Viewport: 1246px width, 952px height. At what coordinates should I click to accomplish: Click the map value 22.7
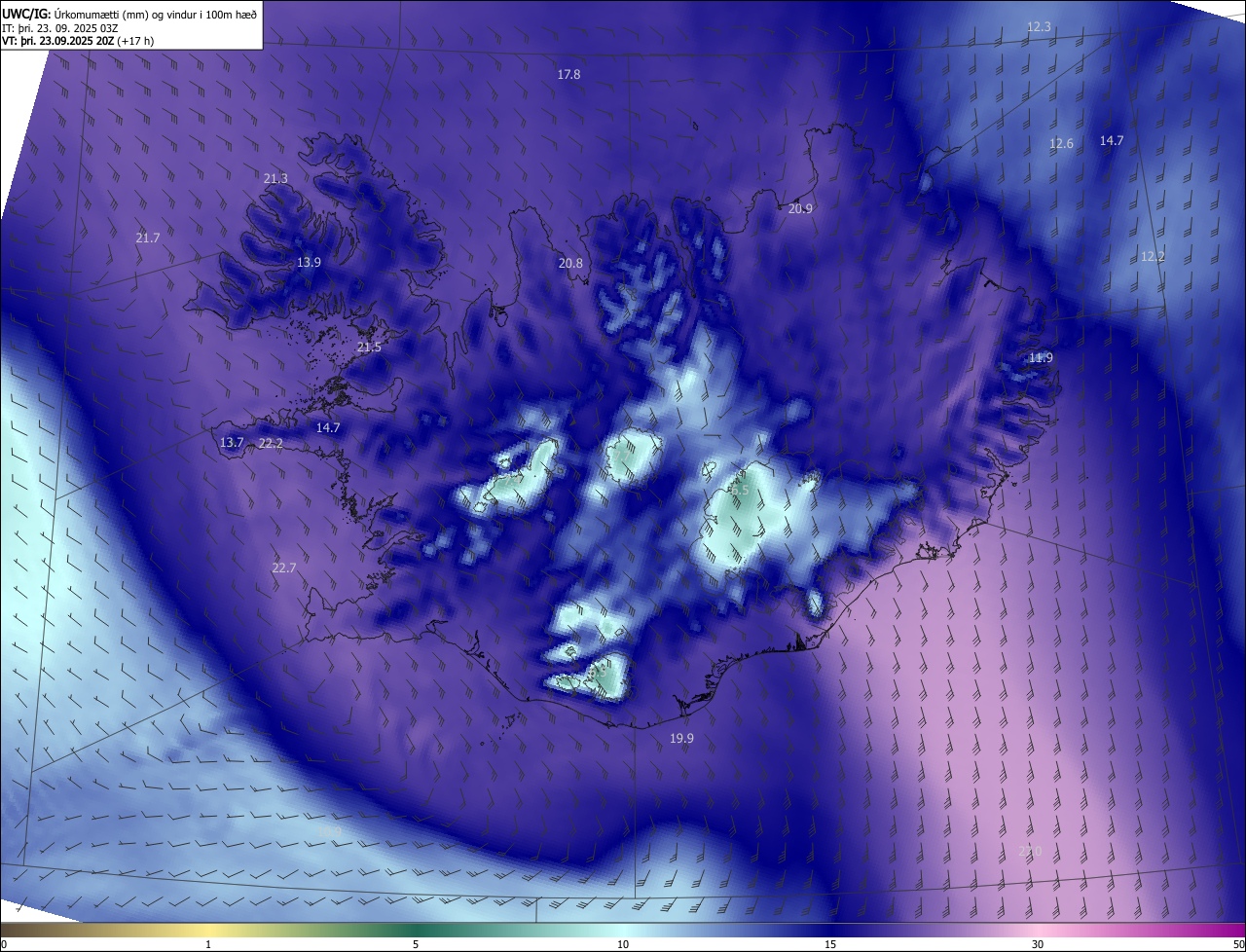[x=284, y=568]
